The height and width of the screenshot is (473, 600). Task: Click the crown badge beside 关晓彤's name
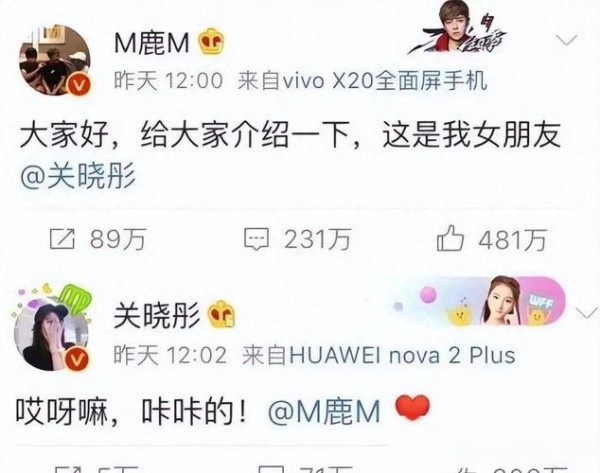tap(221, 315)
